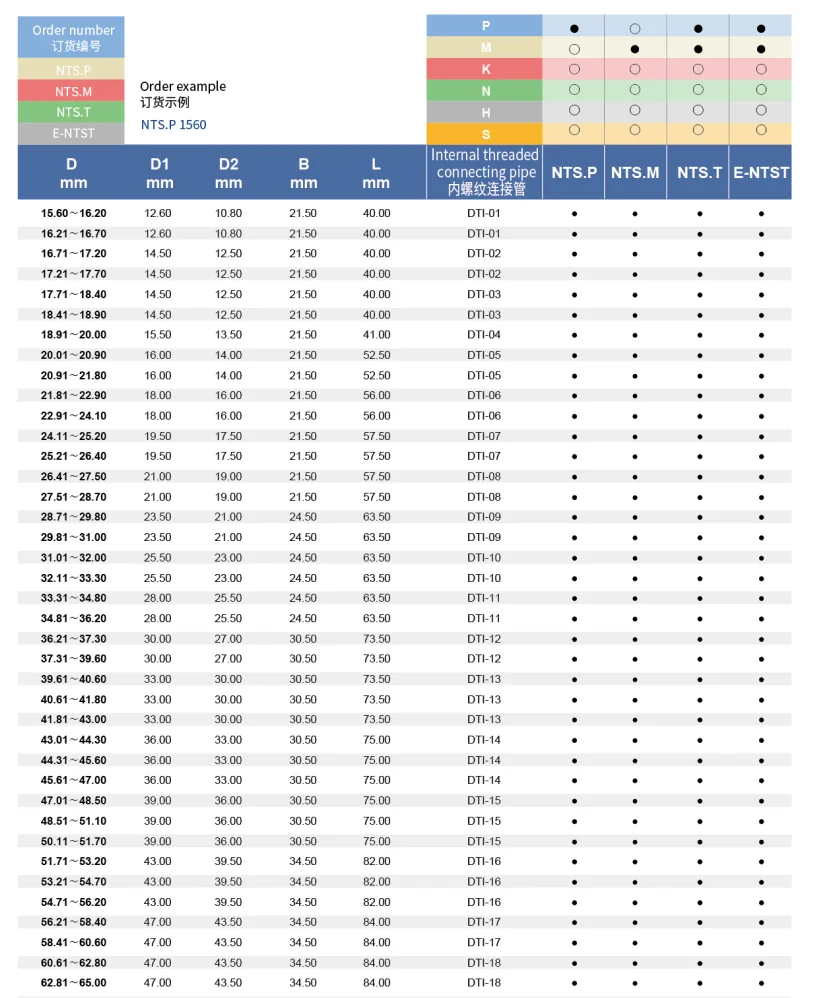Viewport: 813px width, 998px height.
Task: Click the hollow circle in K row under NTS.T
Action: [698, 69]
